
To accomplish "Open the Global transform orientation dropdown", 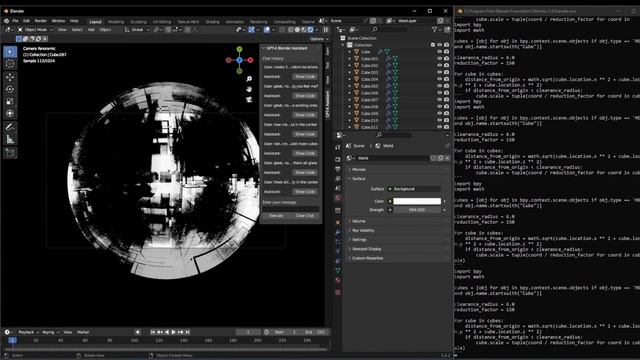I will 137,29.
